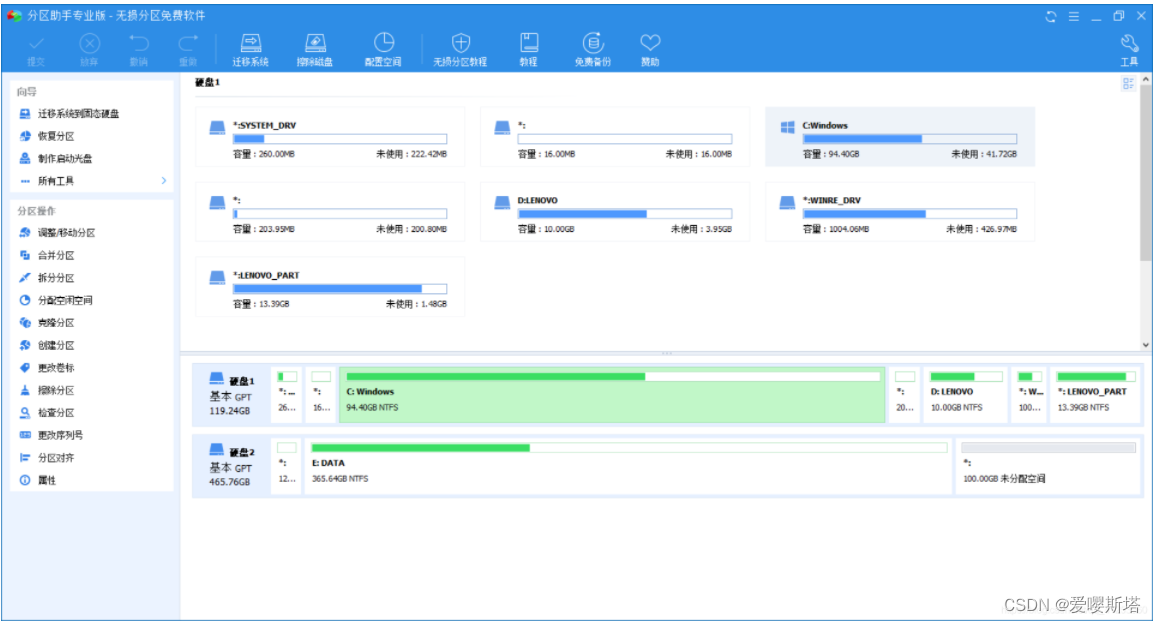Click the 放弃 discard toolbar button
This screenshot has width=1156, height=623.
pos(89,50)
